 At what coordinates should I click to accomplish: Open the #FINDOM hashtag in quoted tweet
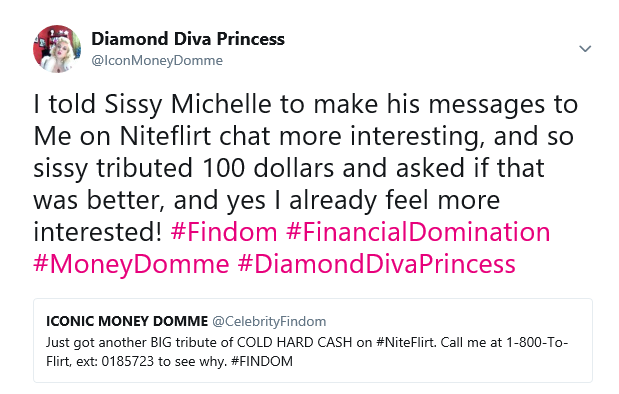pos(262,361)
